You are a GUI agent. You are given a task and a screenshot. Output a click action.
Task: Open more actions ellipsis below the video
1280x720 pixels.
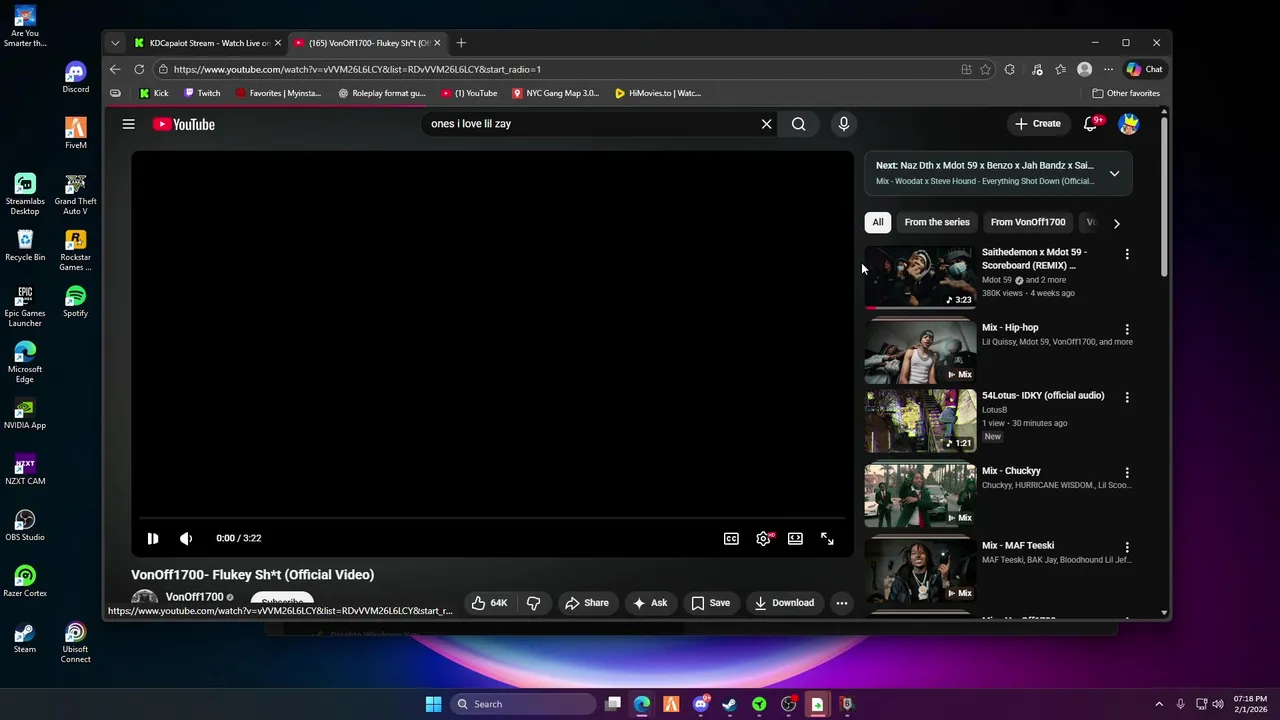(x=842, y=603)
